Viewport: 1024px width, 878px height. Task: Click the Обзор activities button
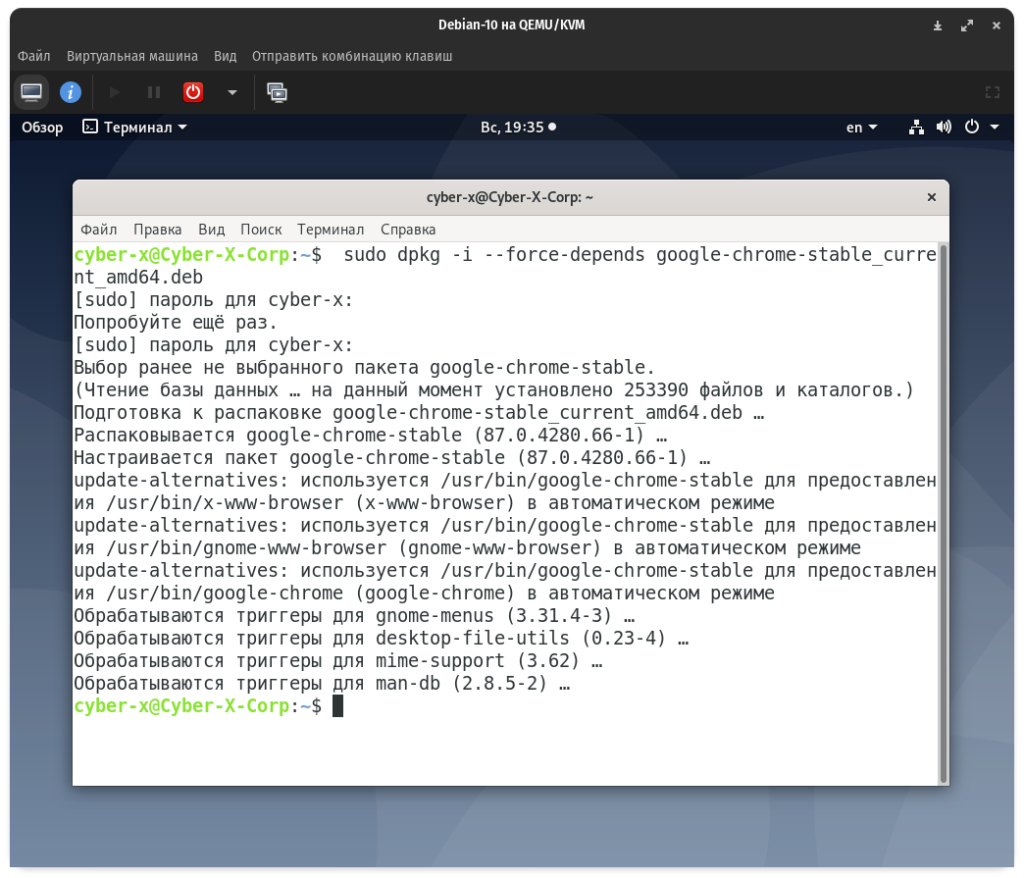coord(42,127)
